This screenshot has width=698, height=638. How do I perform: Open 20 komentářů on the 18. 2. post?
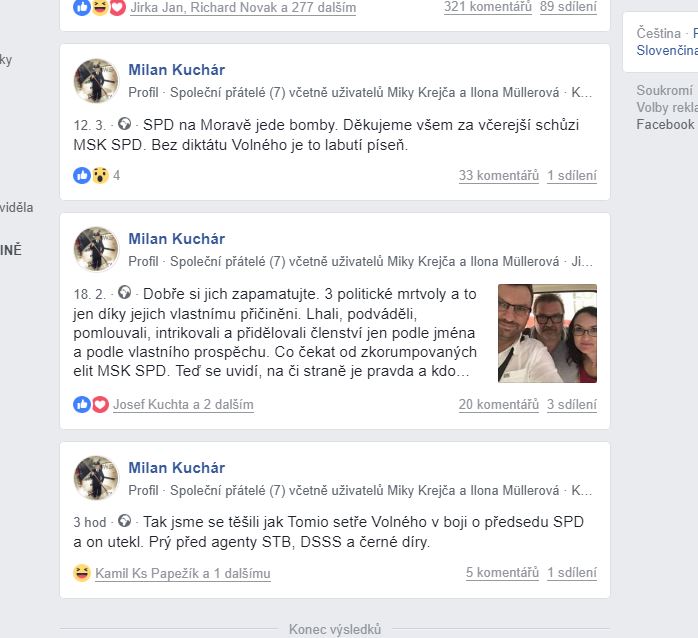coord(499,404)
